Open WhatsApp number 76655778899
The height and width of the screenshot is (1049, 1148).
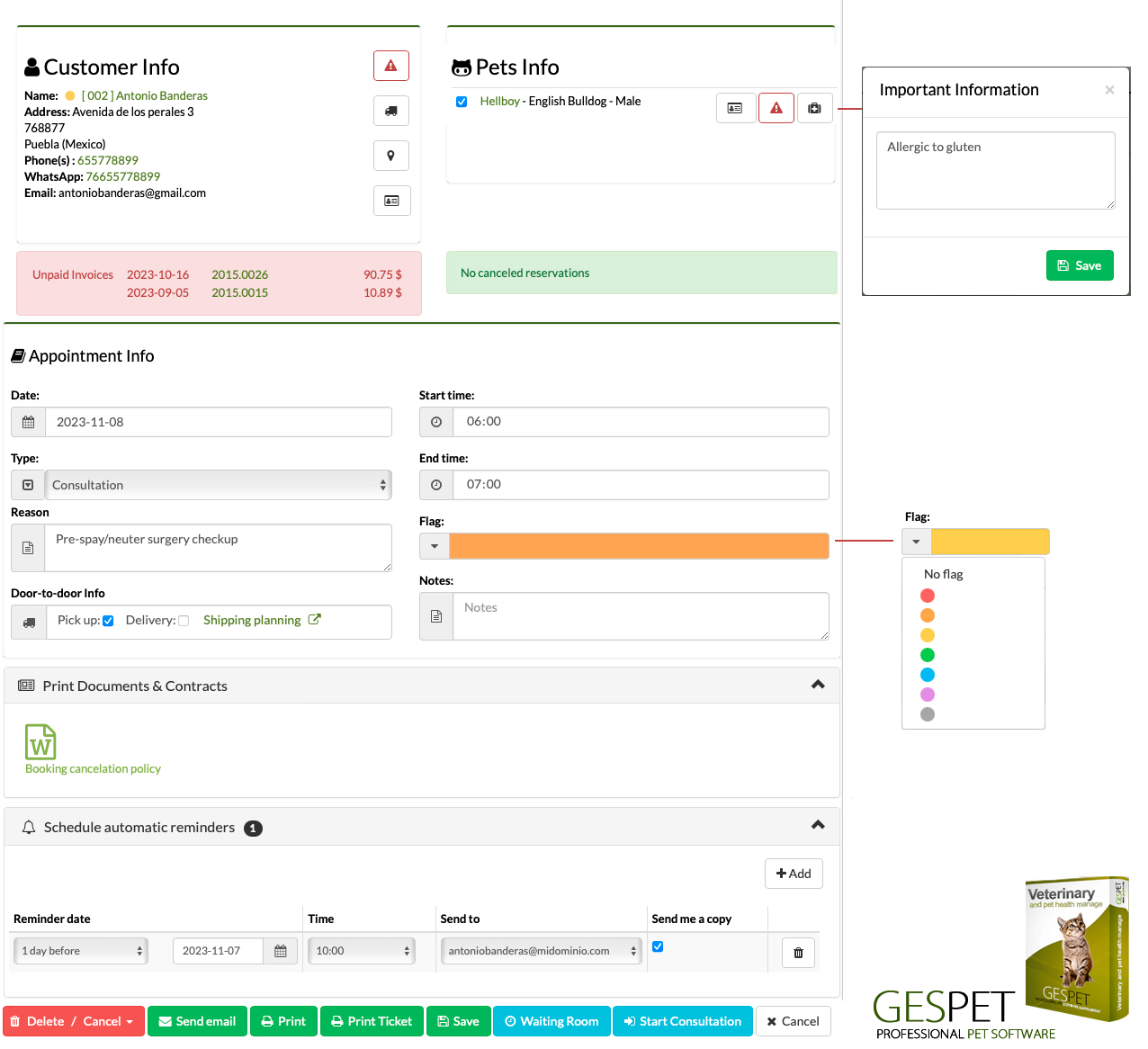coord(123,176)
